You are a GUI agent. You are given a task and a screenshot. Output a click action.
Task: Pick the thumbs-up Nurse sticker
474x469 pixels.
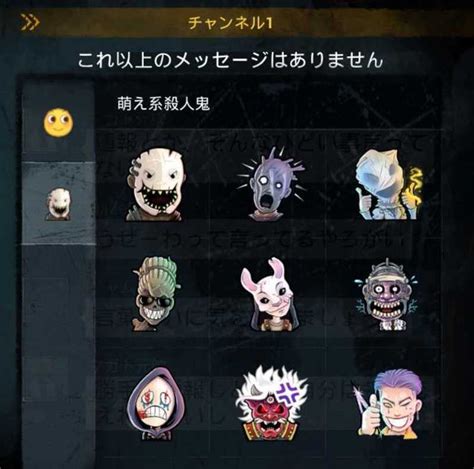click(x=388, y=184)
